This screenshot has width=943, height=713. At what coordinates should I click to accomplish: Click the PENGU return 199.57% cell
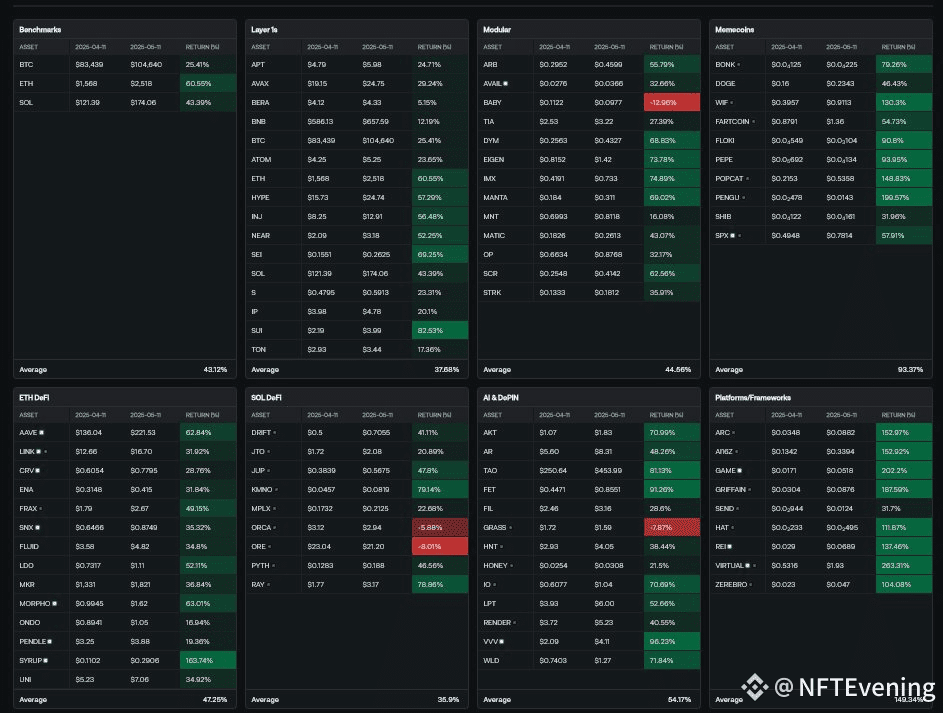pos(904,198)
